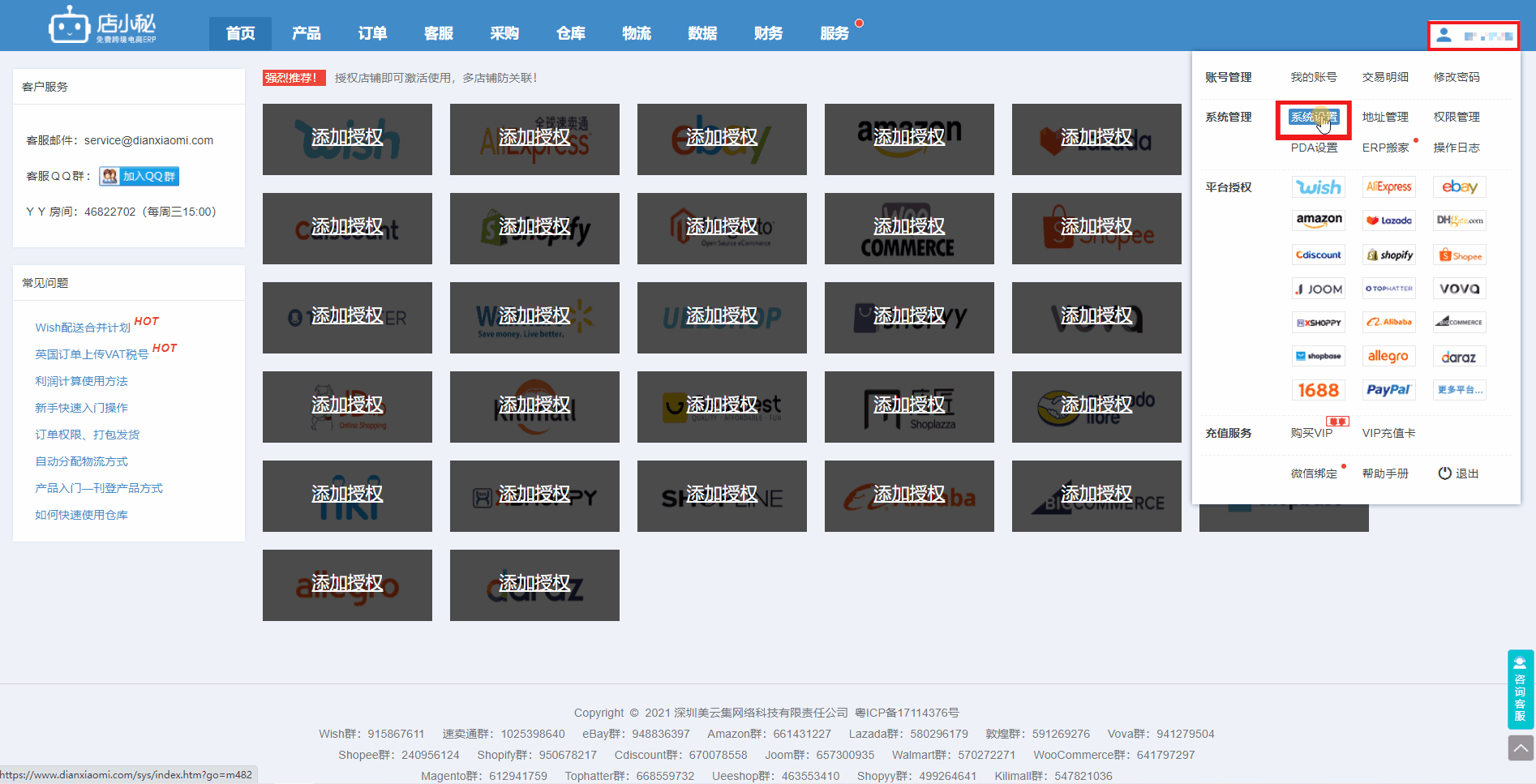Viewport: 1536px width, 784px height.
Task: Click the eBay platform icon in dropdown
Action: [1459, 187]
